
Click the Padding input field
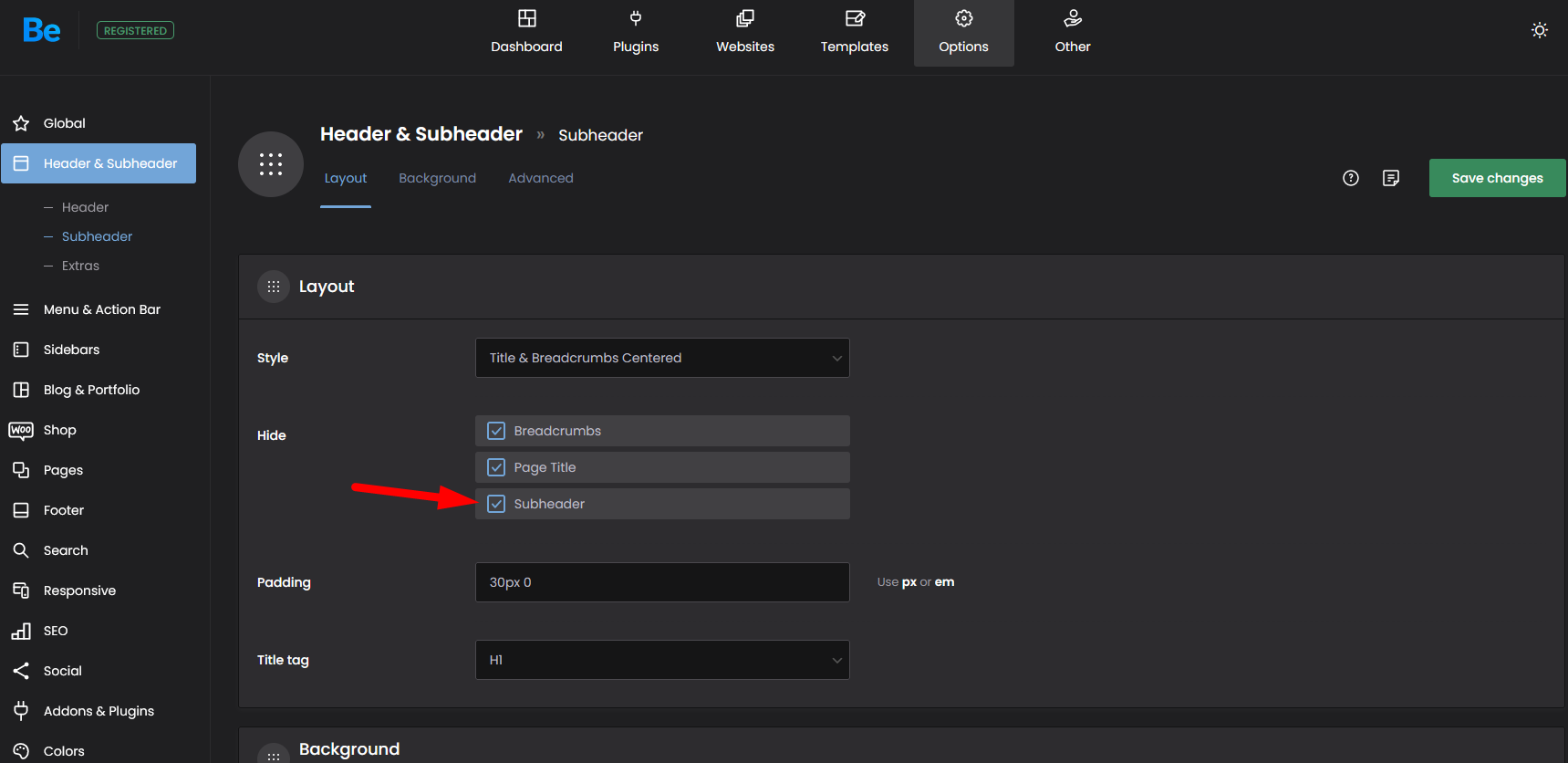click(662, 582)
